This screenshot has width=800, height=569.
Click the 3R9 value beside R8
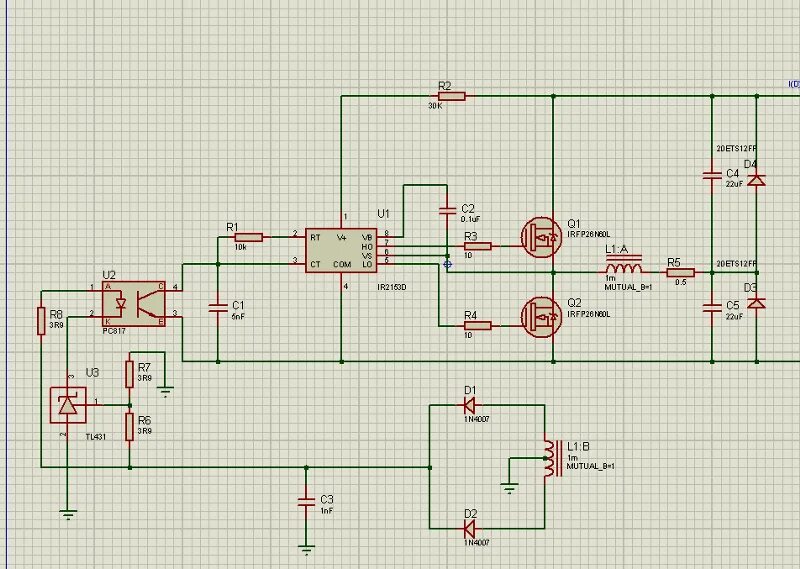pos(56,325)
